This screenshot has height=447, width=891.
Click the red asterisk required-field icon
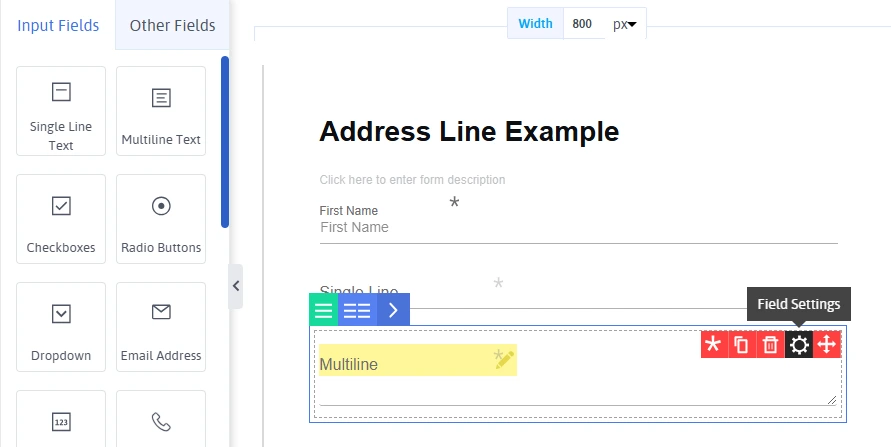[x=713, y=345]
